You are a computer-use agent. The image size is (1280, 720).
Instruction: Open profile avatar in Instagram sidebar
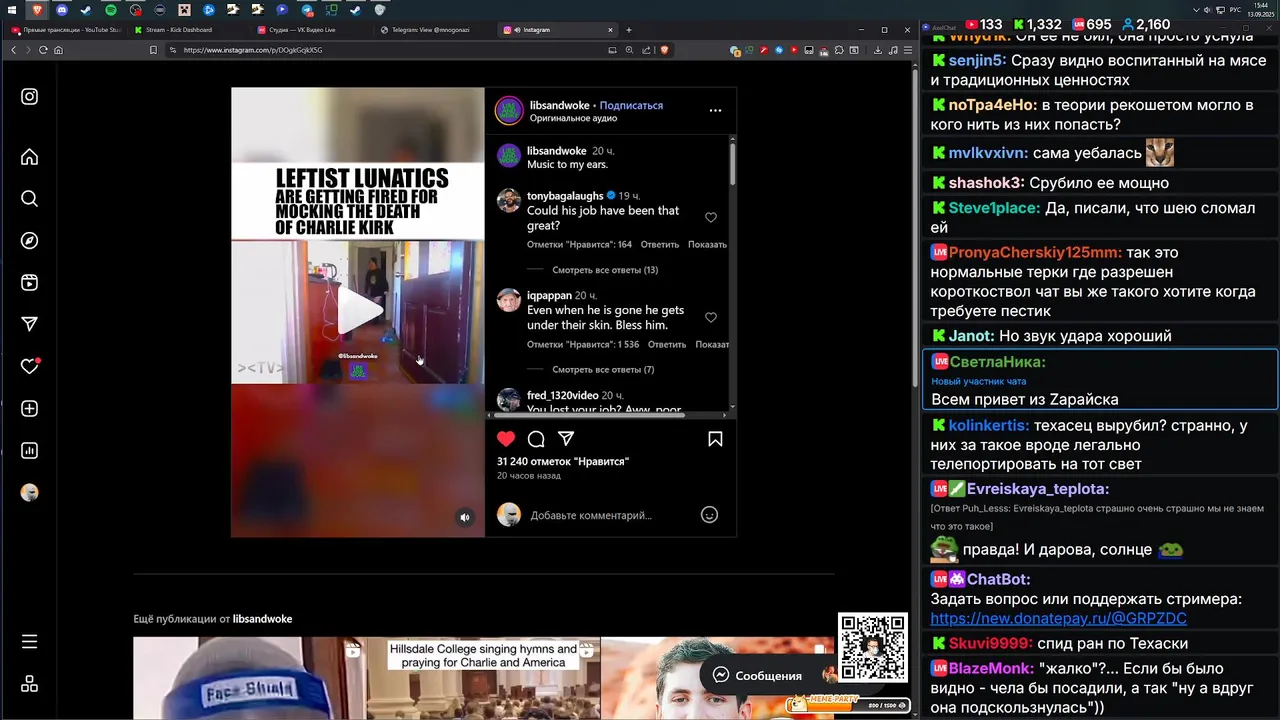click(29, 492)
